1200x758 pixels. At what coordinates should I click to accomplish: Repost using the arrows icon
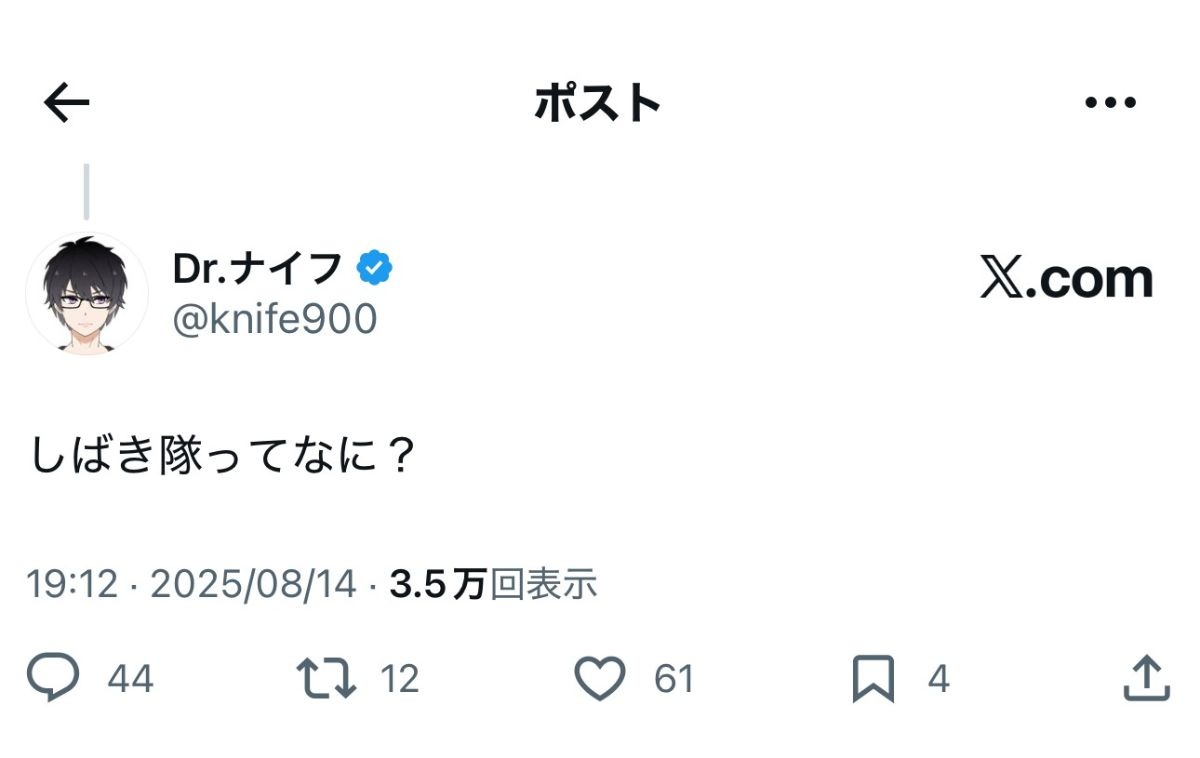pyautogui.click(x=327, y=679)
